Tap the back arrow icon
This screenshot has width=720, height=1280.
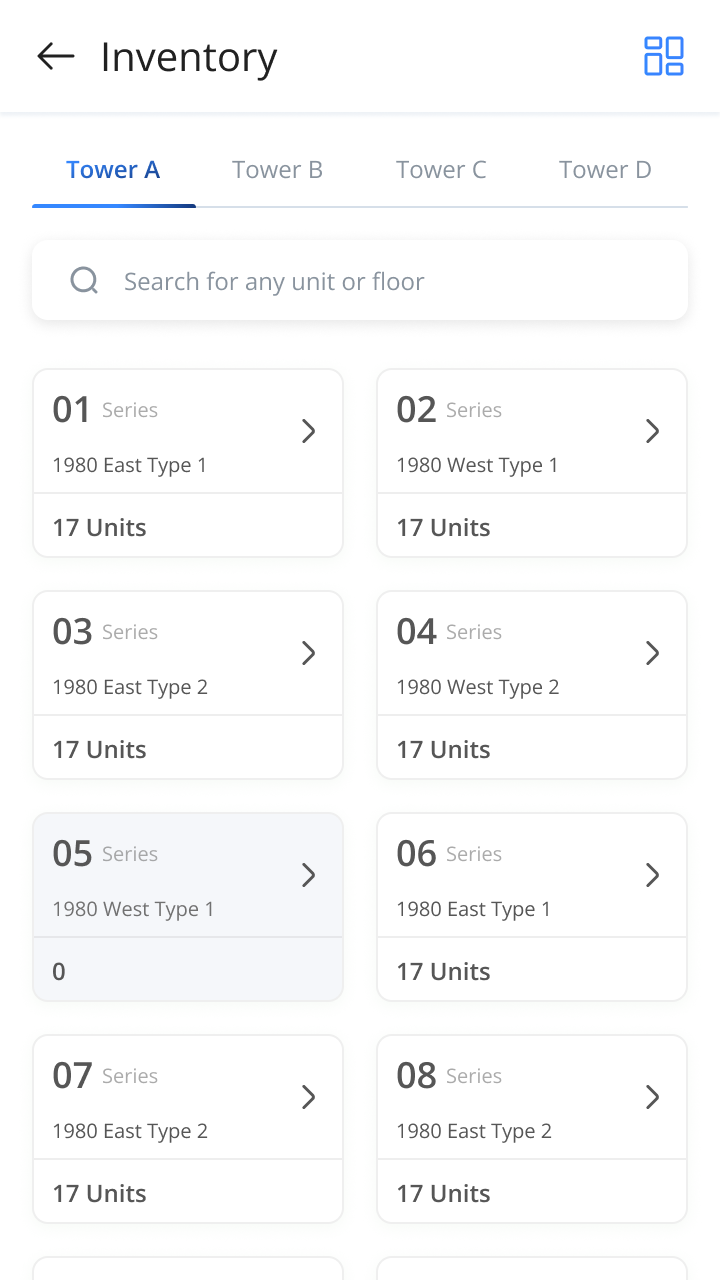point(56,57)
